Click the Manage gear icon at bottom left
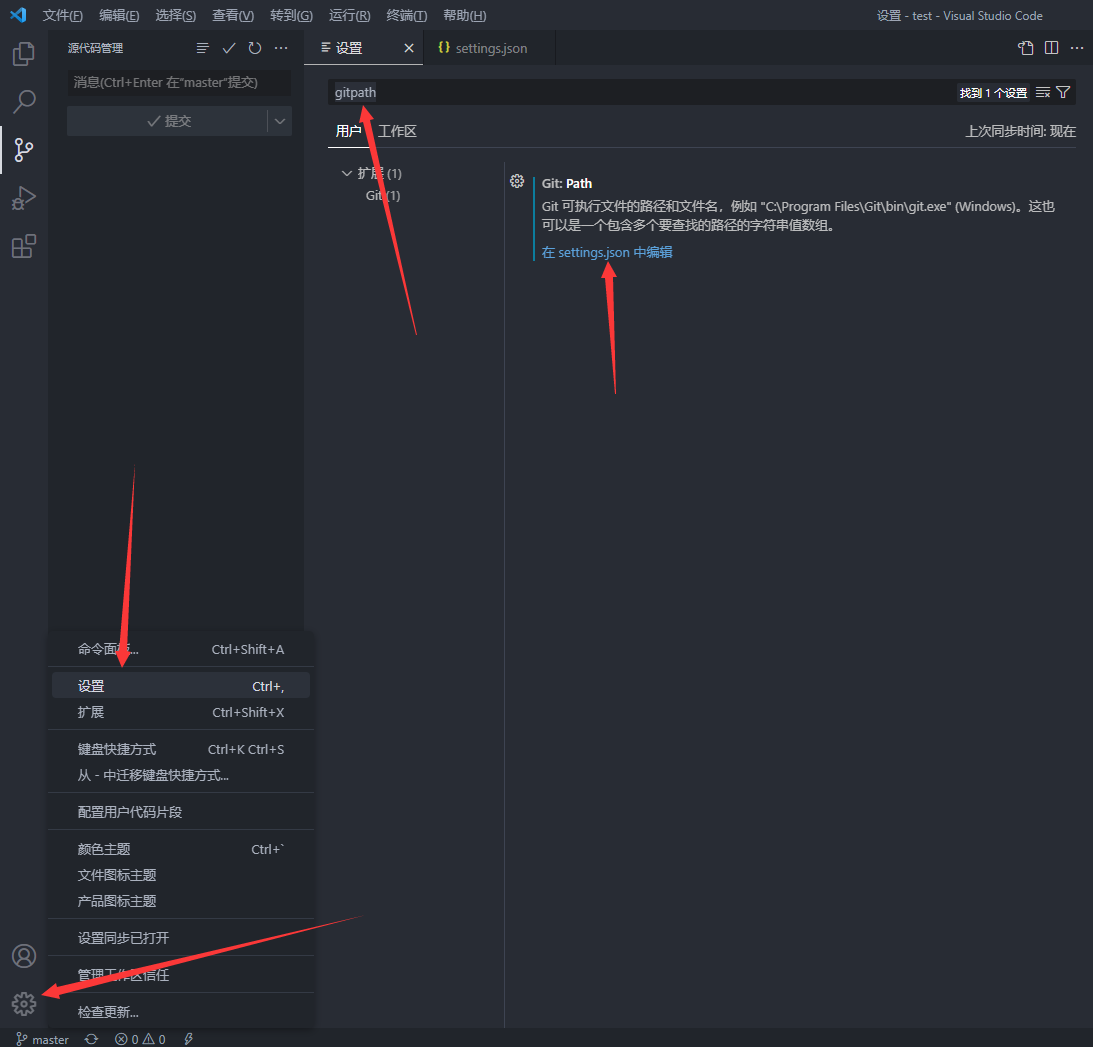 (x=24, y=1004)
